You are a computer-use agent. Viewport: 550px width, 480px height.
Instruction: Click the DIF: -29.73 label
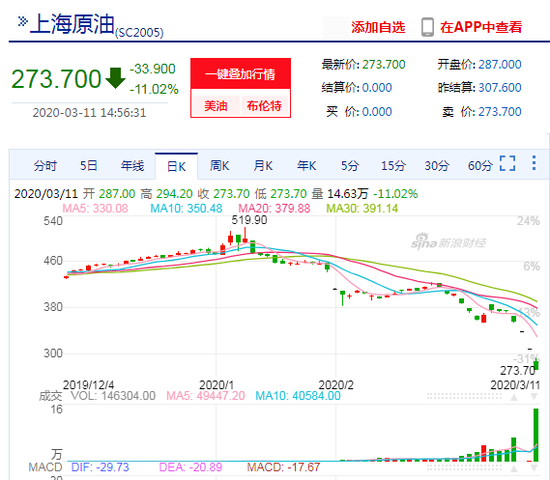(x=100, y=467)
